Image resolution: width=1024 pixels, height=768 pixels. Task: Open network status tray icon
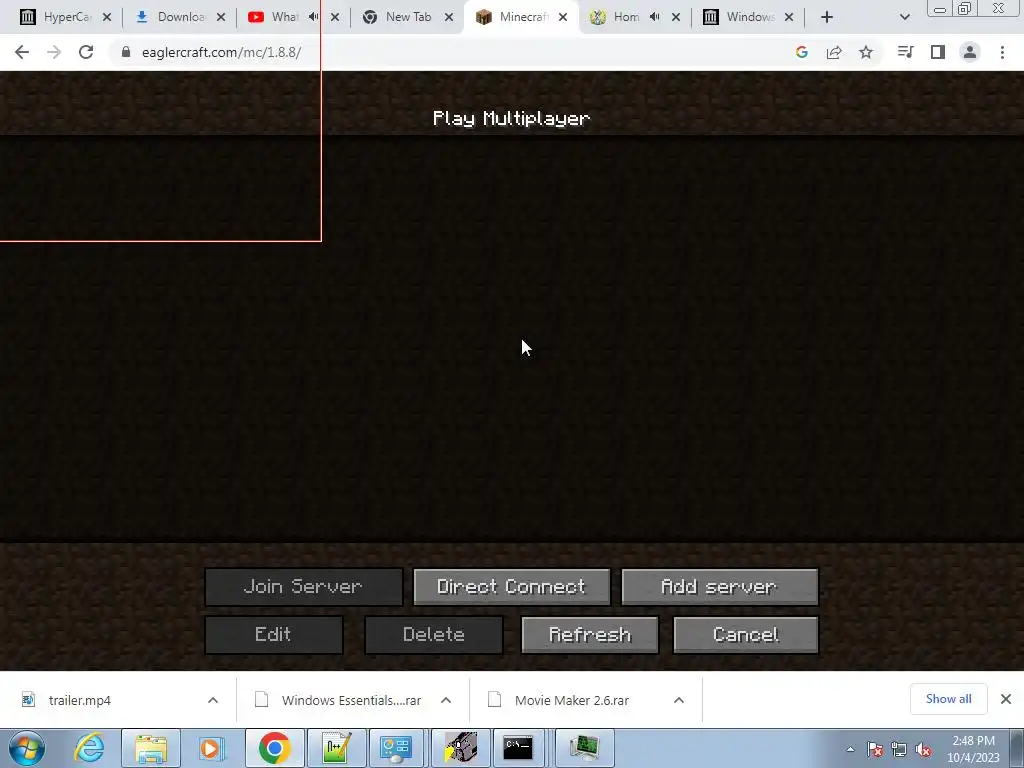899,749
